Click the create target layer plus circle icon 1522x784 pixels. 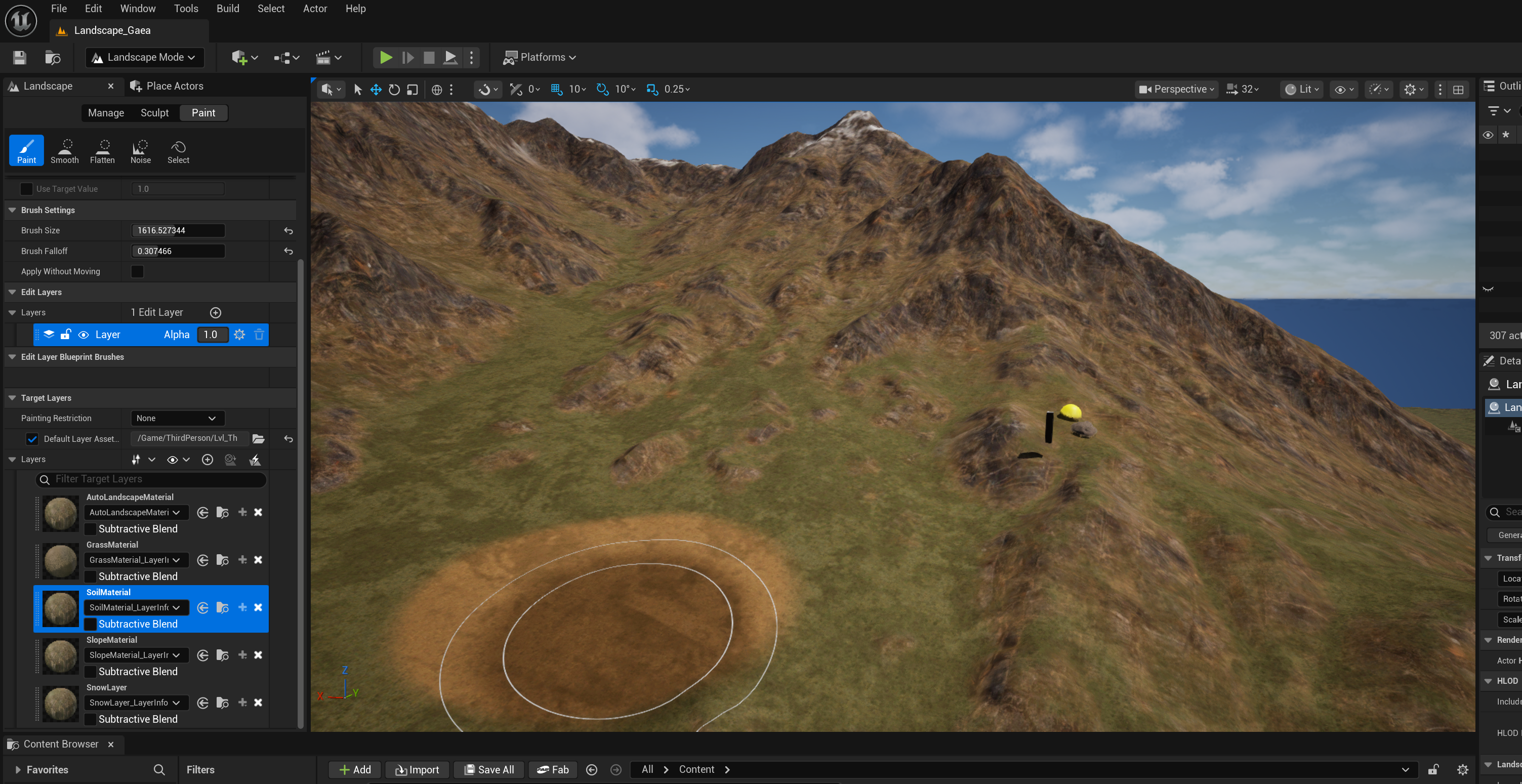(208, 460)
